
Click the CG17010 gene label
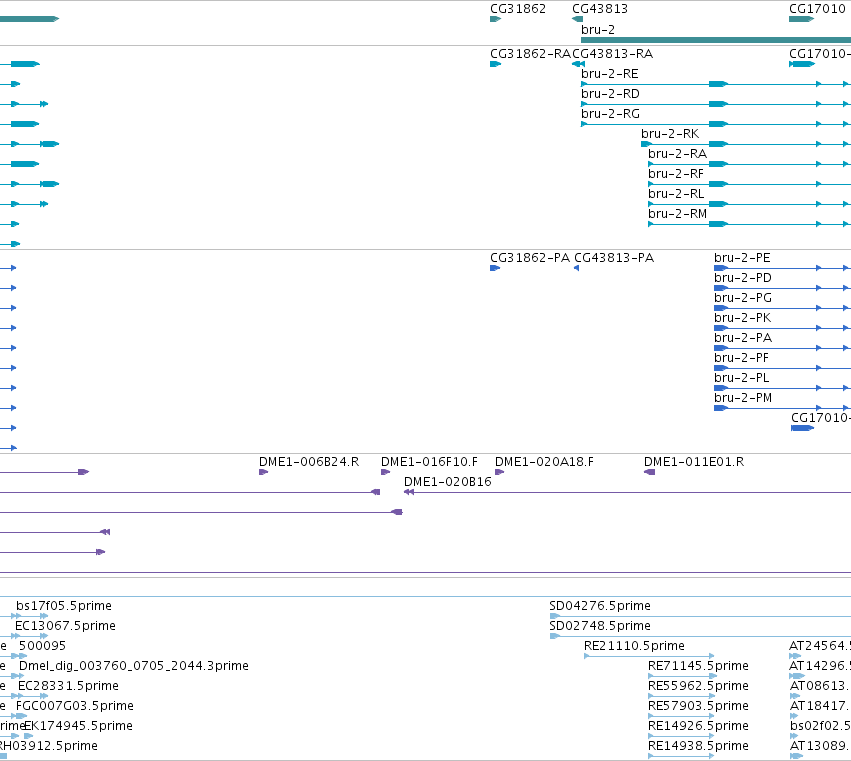pyautogui.click(x=817, y=9)
